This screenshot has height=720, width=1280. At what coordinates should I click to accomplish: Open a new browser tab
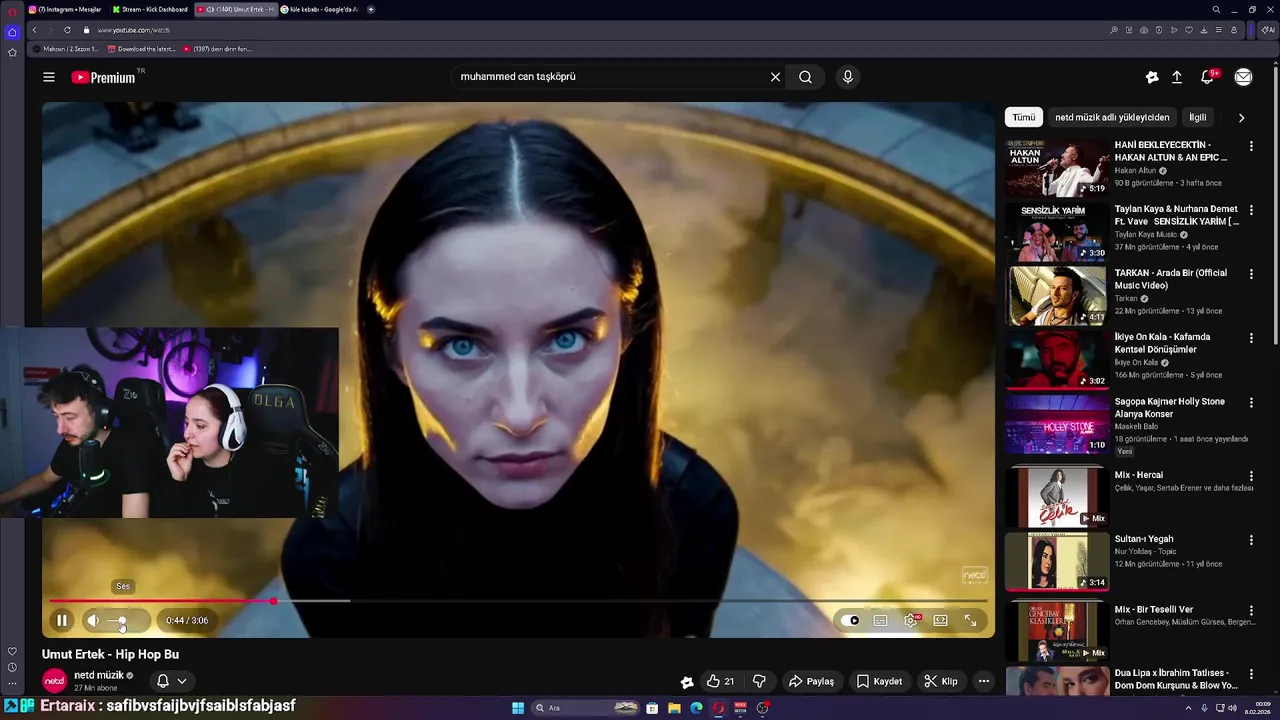(371, 9)
